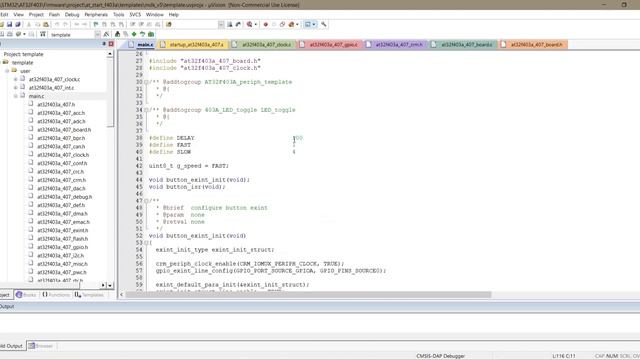
Task: Open the Functions tab in the project pane
Action: pos(56,295)
